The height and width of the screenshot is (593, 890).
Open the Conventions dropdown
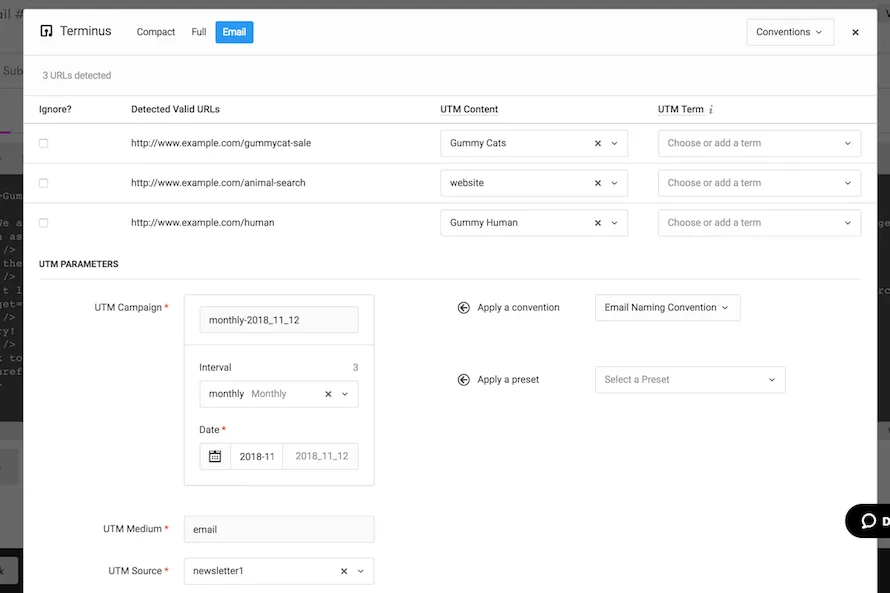789,31
